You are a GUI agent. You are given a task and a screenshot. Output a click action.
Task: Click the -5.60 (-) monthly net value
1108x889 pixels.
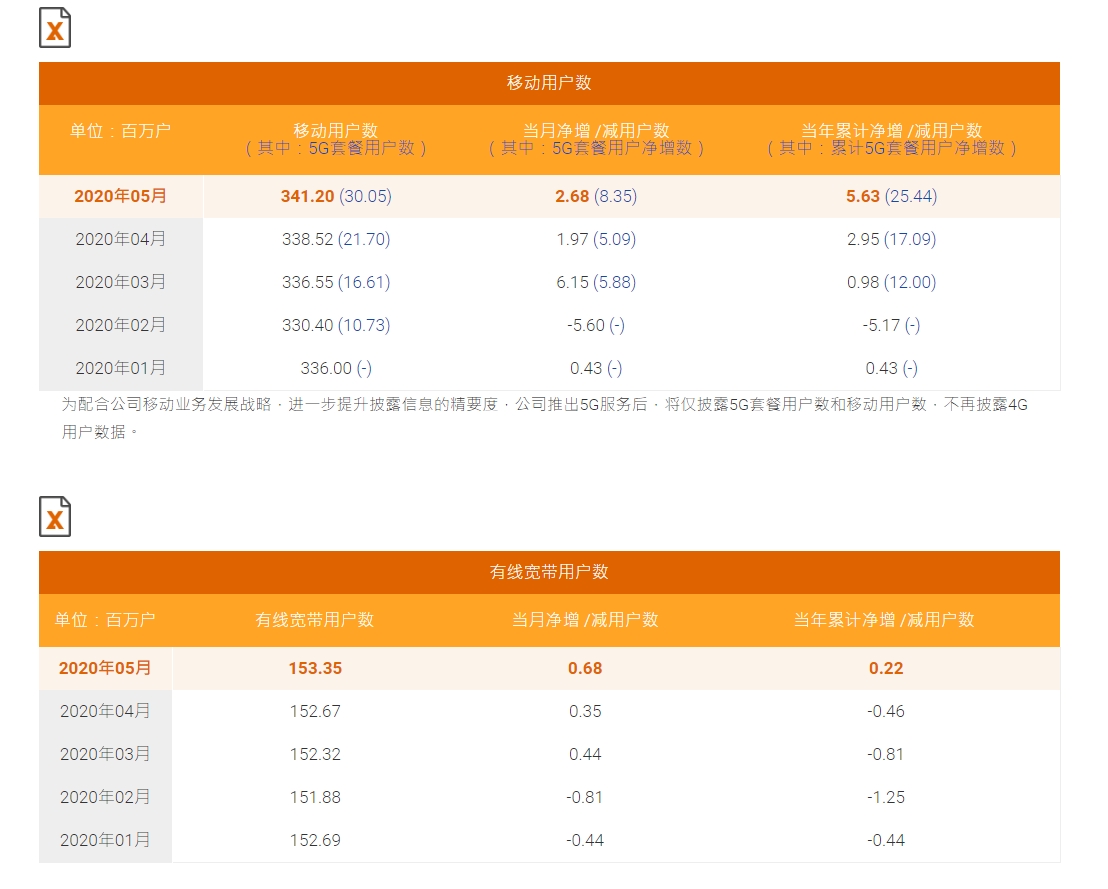tap(589, 325)
